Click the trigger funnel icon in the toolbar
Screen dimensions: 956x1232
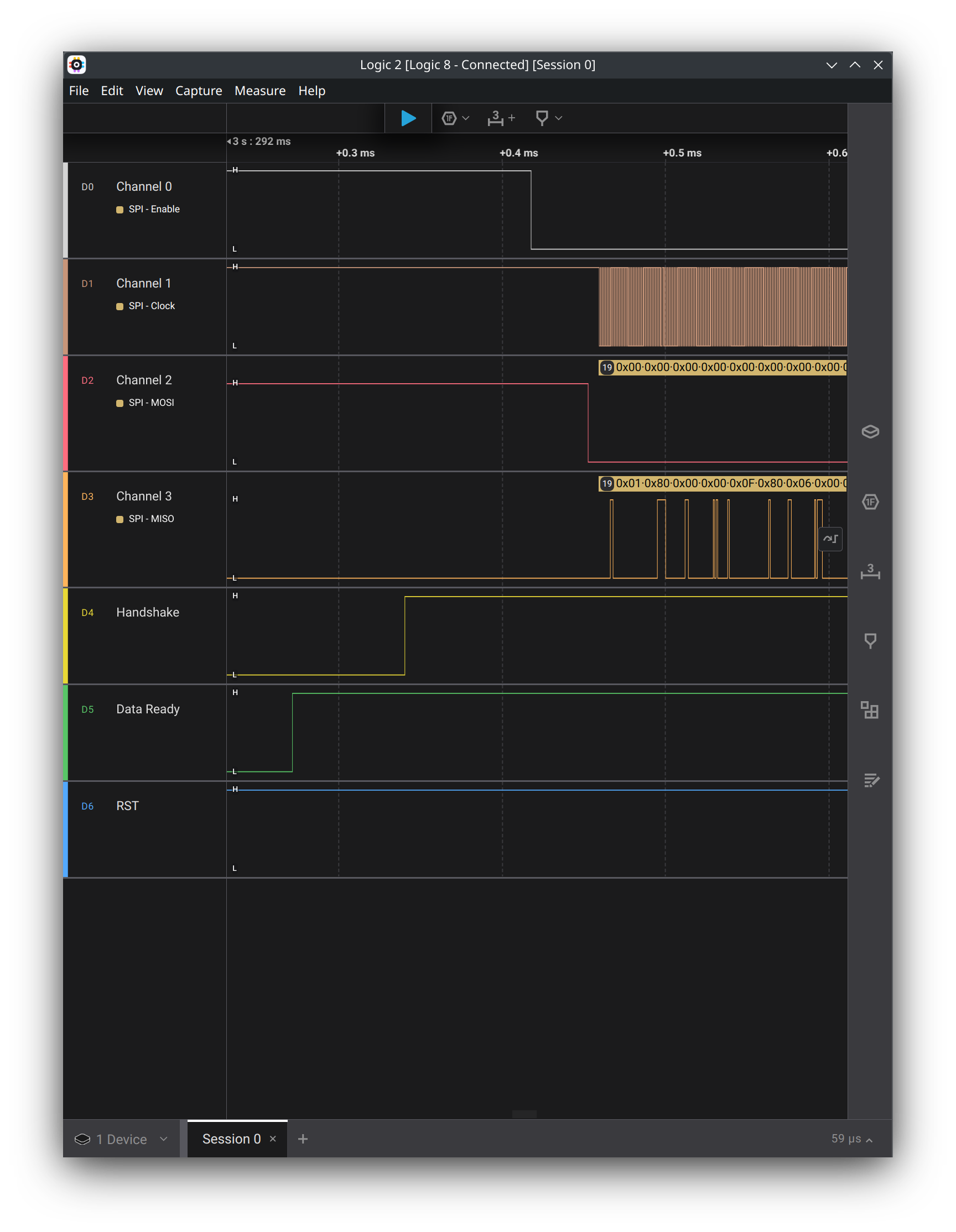[541, 118]
